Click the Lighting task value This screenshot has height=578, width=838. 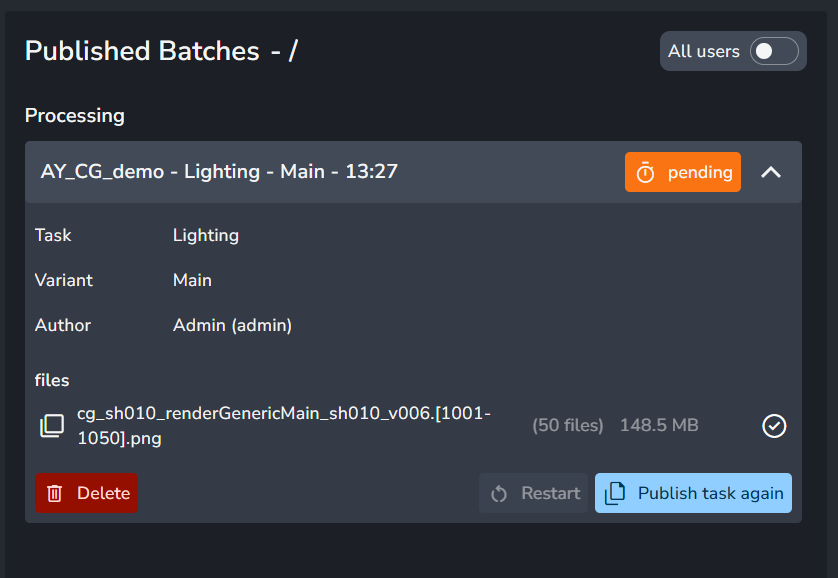[205, 235]
